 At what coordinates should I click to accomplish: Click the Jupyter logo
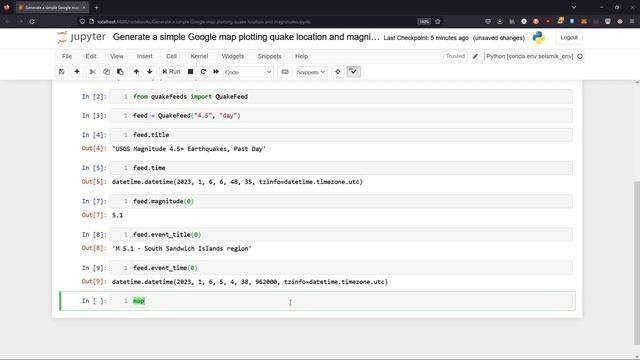pyautogui.click(x=81, y=37)
